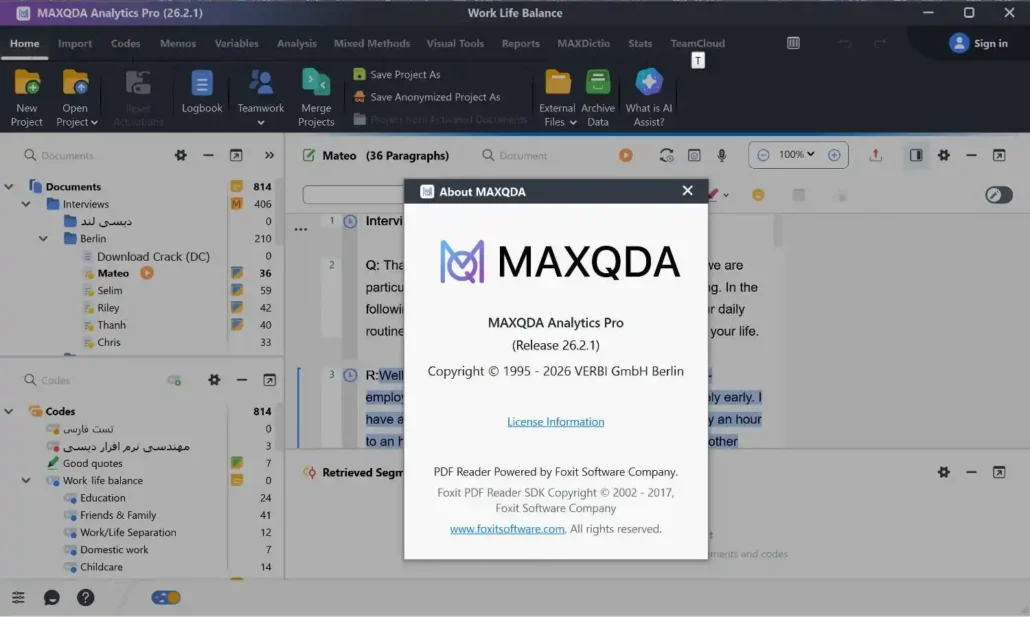The image size is (1030, 617).
Task: Open the 100% zoom dropdown
Action: click(797, 154)
